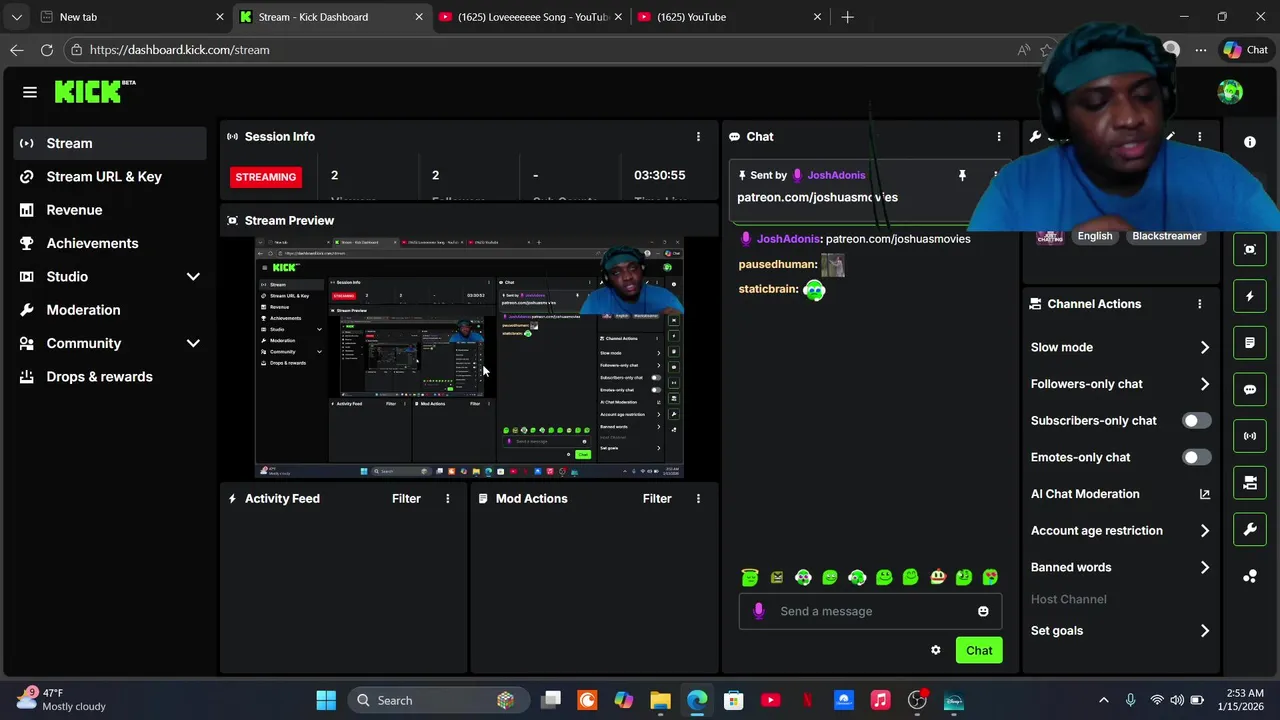This screenshot has height=720, width=1280.
Task: Open Followers-only chat settings
Action: pyautogui.click(x=1120, y=384)
